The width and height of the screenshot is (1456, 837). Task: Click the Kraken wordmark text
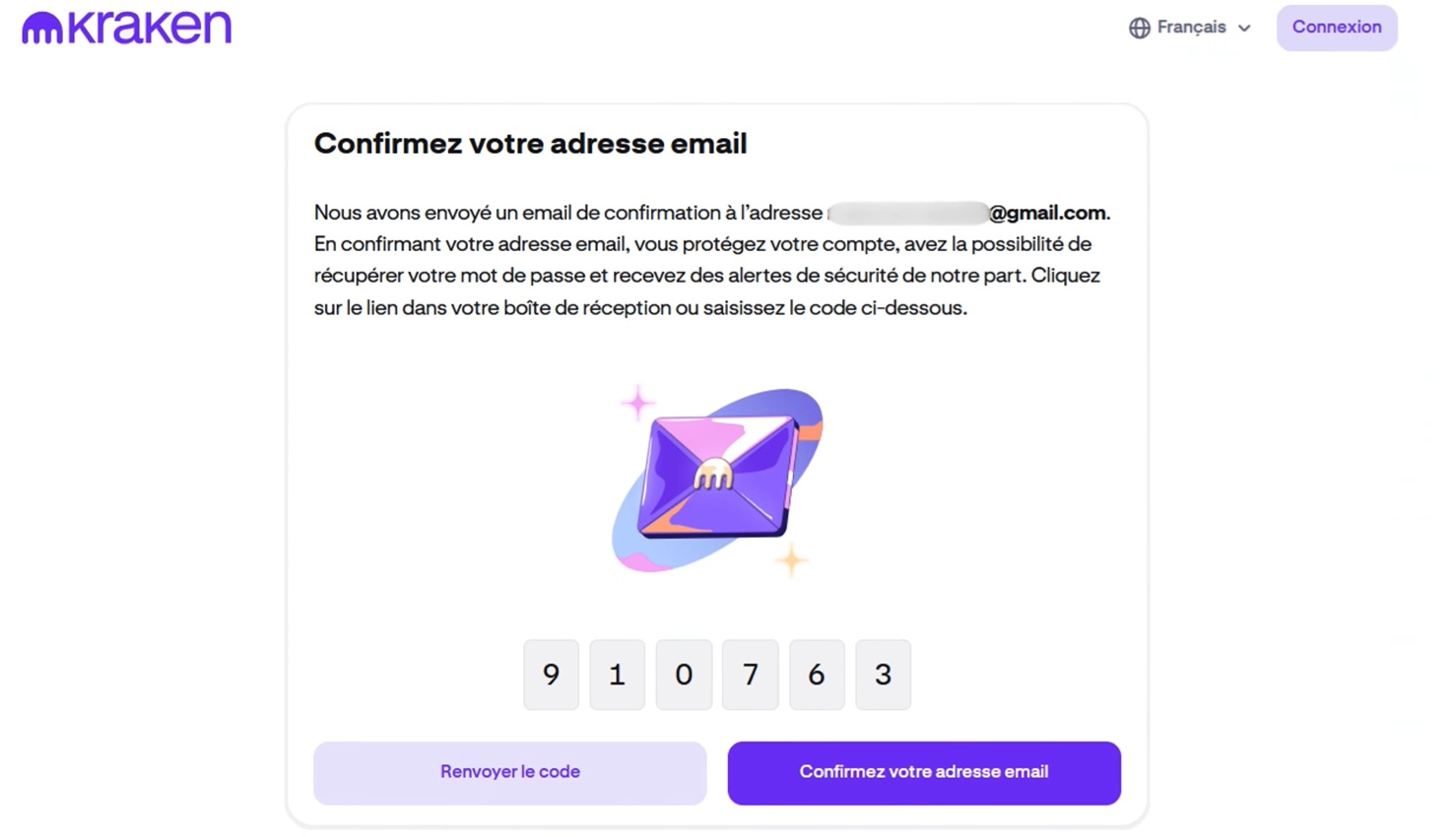coord(151,27)
